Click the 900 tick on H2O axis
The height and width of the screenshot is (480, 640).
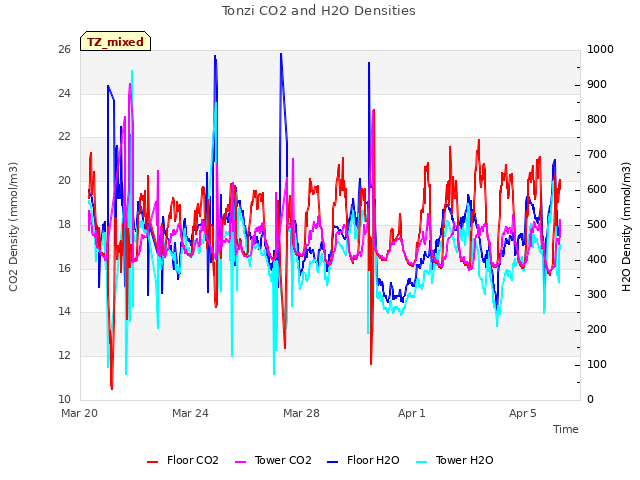click(597, 84)
